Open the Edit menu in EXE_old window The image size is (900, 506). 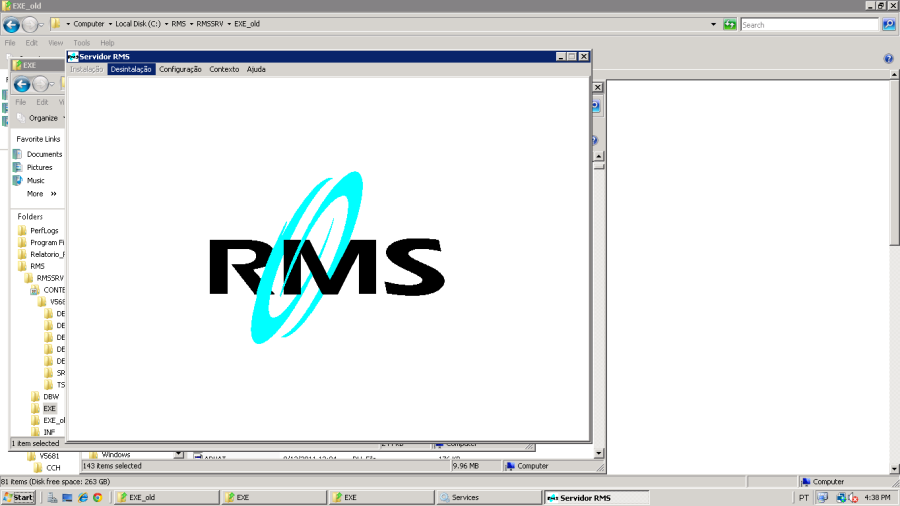coord(32,43)
